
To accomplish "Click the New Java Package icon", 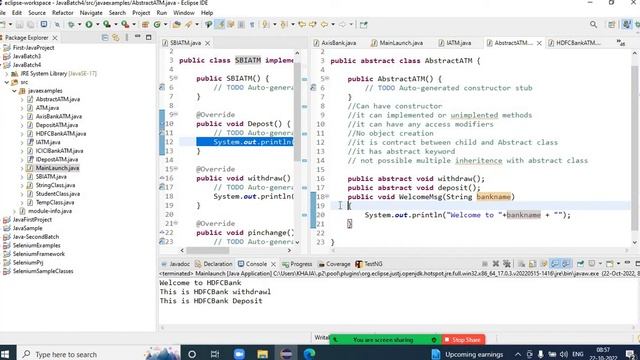I will (x=145, y=24).
